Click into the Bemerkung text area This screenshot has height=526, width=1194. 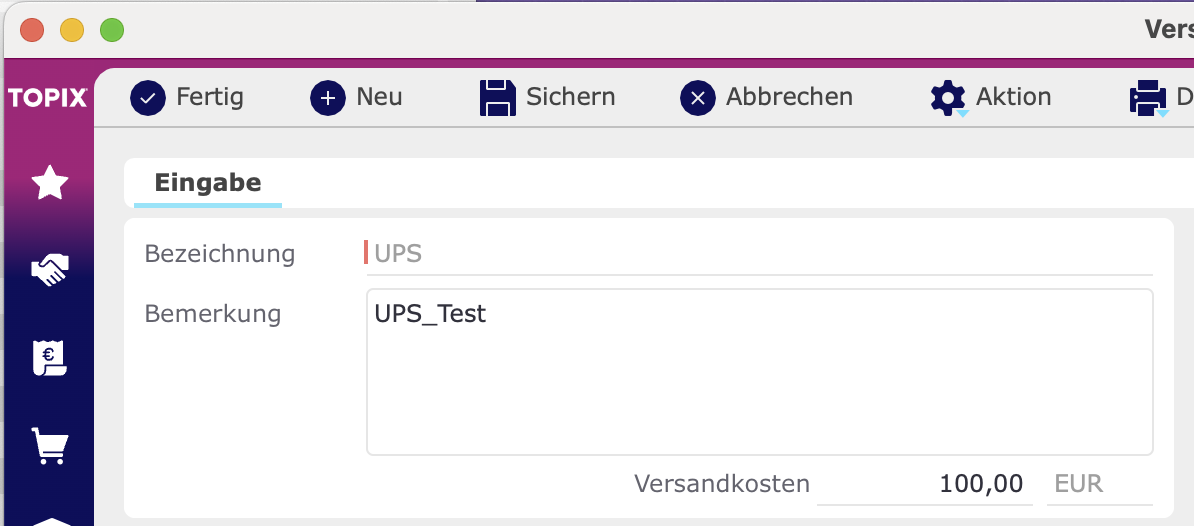[x=759, y=371]
